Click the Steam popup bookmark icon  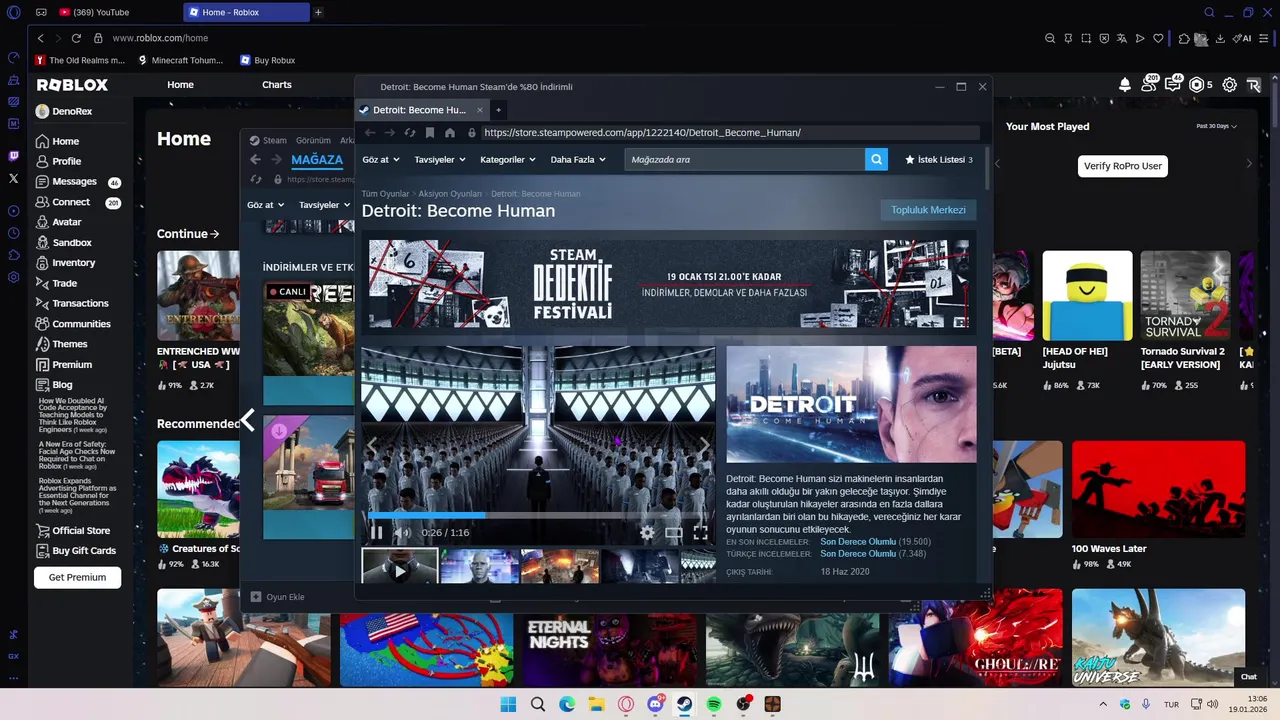coord(430,132)
